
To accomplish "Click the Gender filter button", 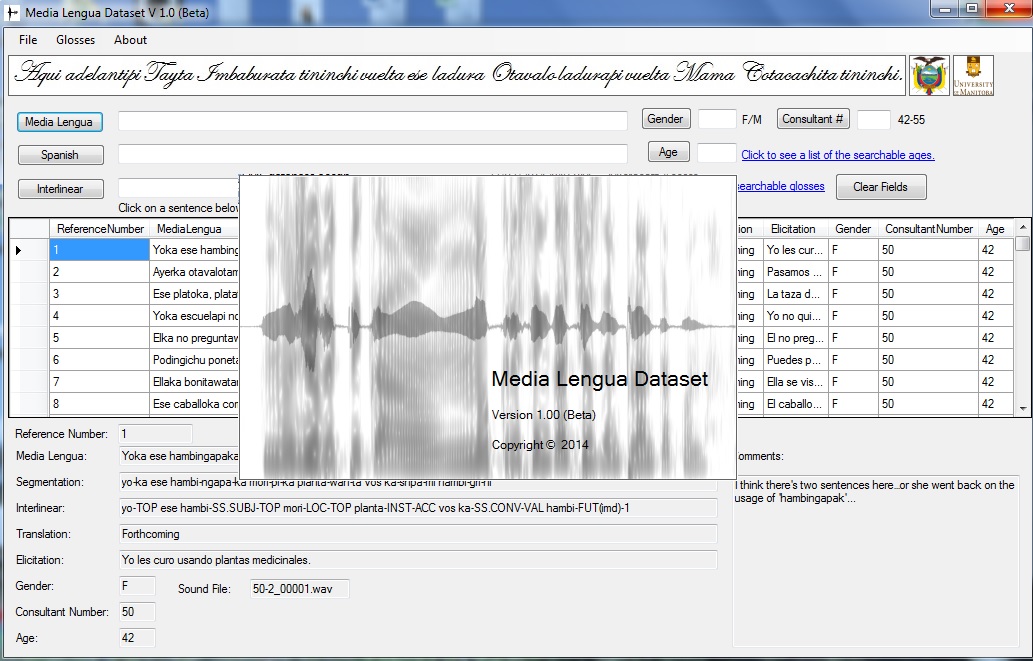I will click(x=665, y=119).
